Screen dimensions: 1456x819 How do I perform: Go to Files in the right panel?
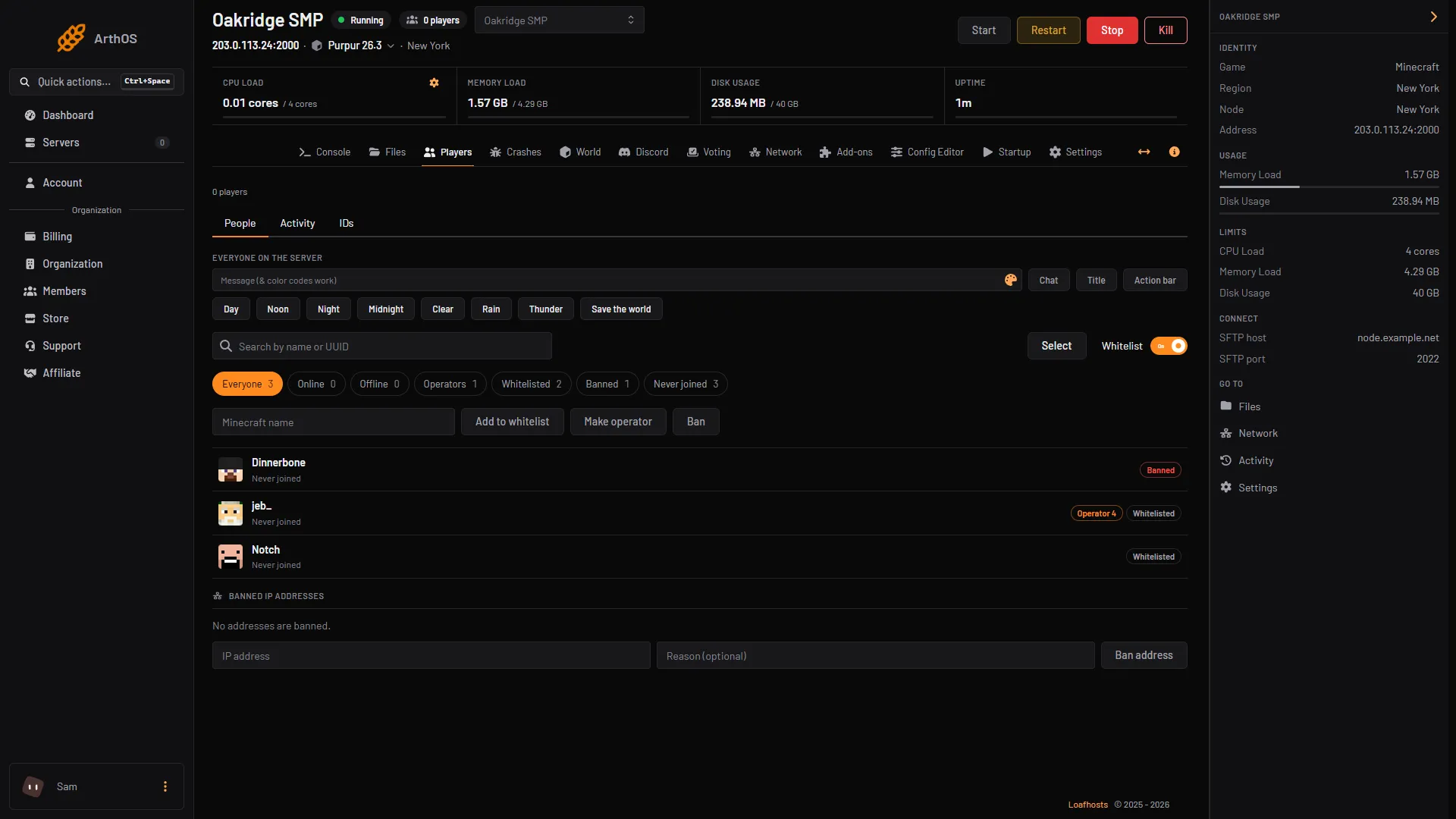coord(1240,406)
